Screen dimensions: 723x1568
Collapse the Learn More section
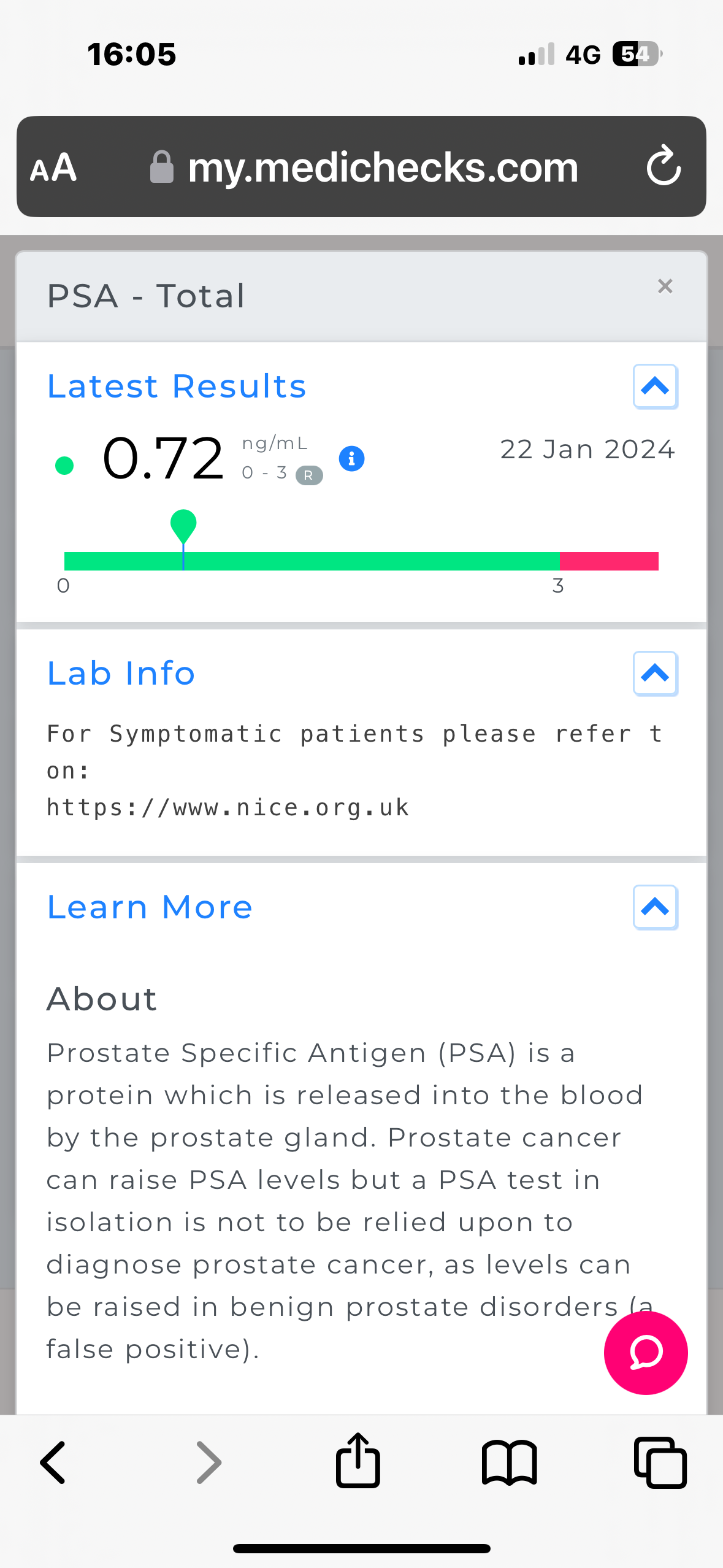click(x=655, y=907)
